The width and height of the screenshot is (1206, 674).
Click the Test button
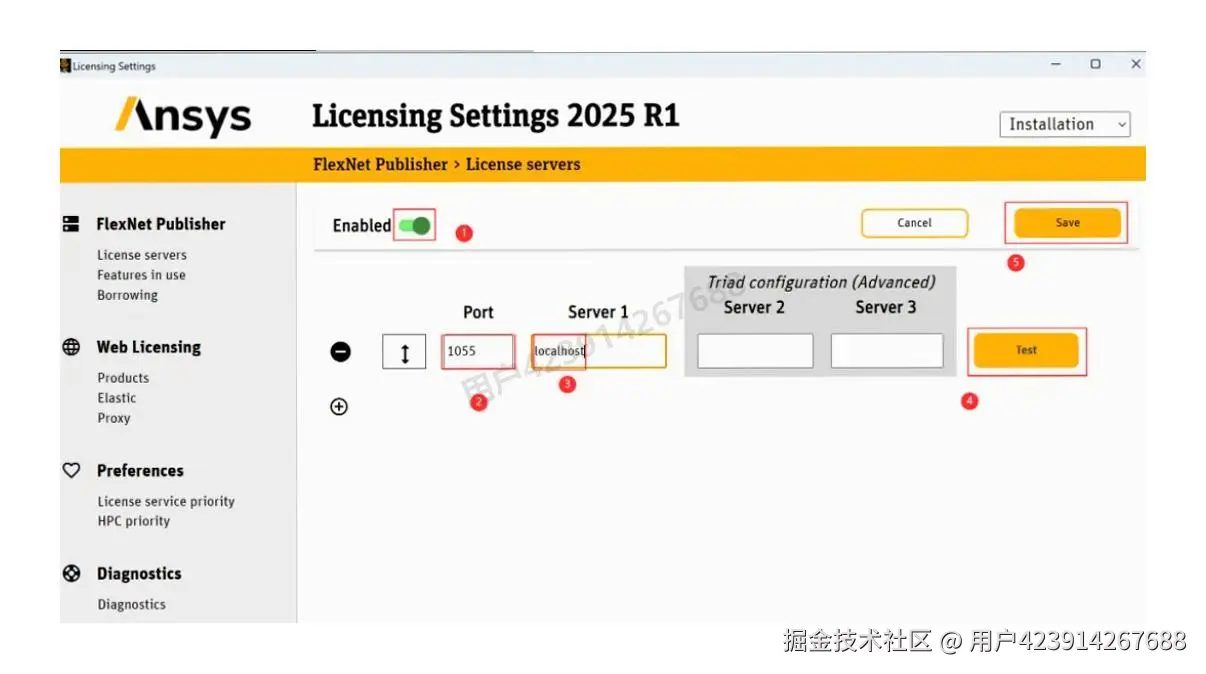pyautogui.click(x=1026, y=351)
